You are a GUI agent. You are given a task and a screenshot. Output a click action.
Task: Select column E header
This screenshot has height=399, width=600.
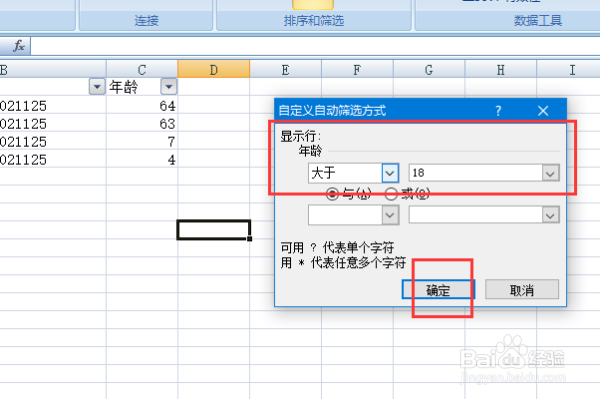[285, 70]
